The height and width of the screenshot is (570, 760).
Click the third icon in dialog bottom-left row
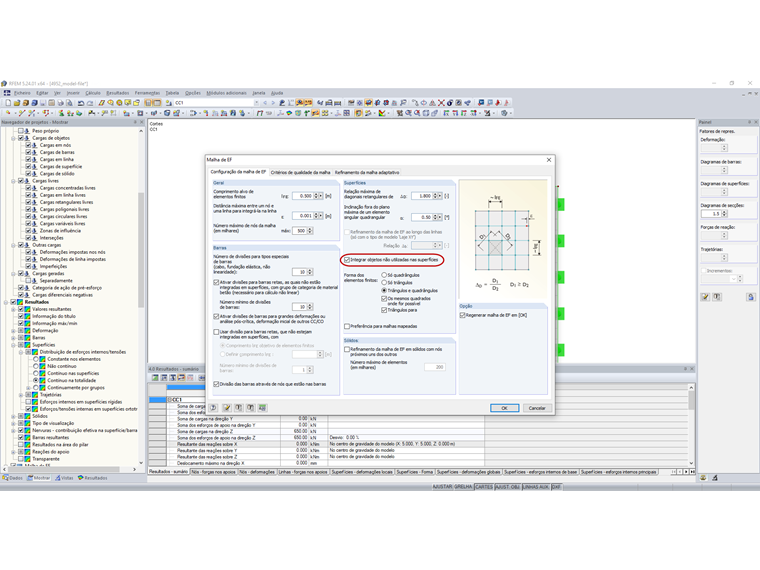[239, 408]
